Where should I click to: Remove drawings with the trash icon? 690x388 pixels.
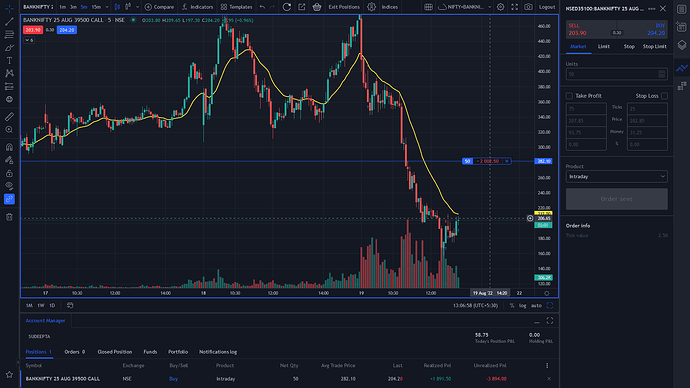pos(9,217)
